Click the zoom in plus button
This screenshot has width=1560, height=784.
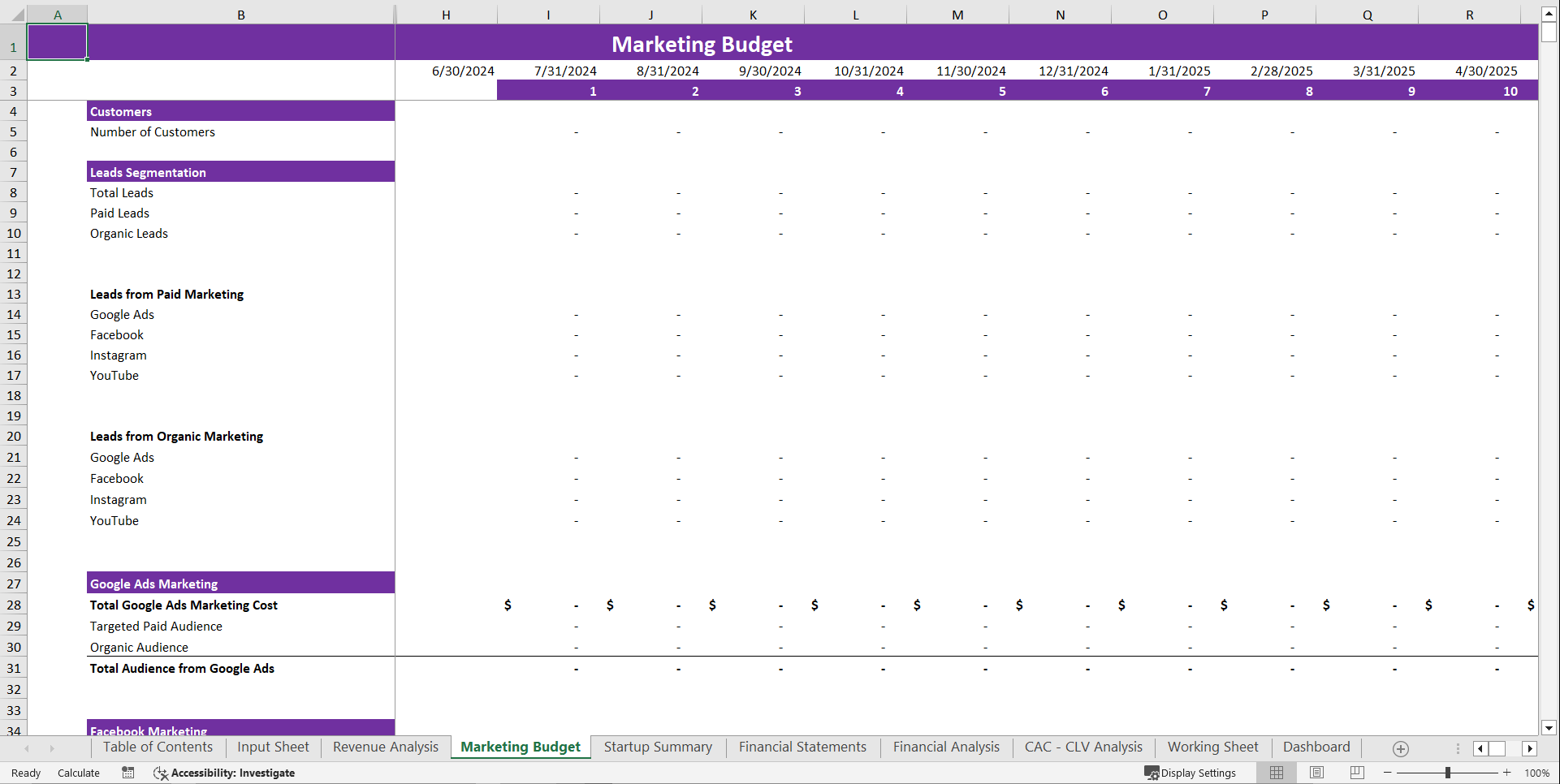point(1507,773)
